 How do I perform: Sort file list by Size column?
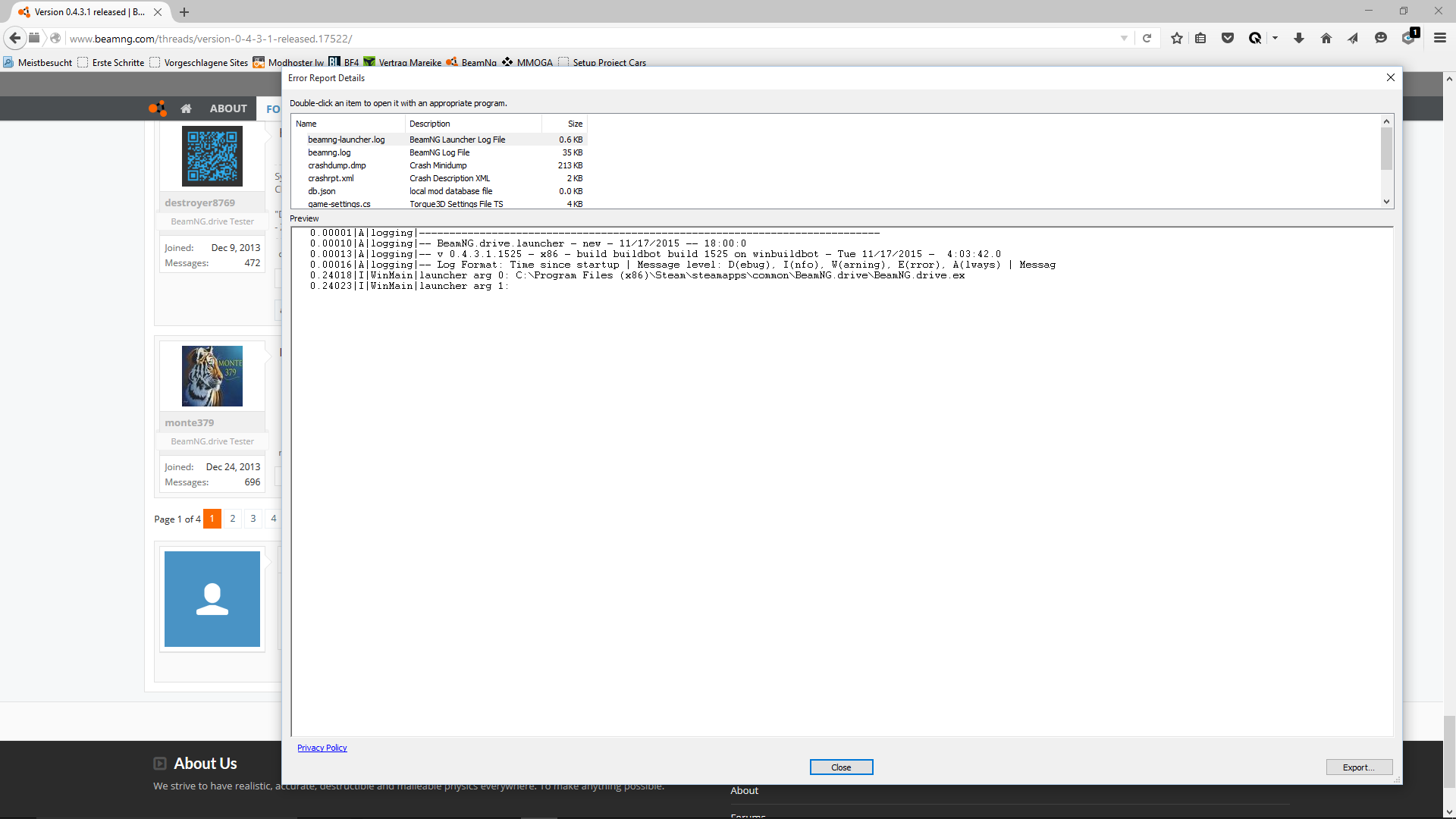tap(575, 124)
